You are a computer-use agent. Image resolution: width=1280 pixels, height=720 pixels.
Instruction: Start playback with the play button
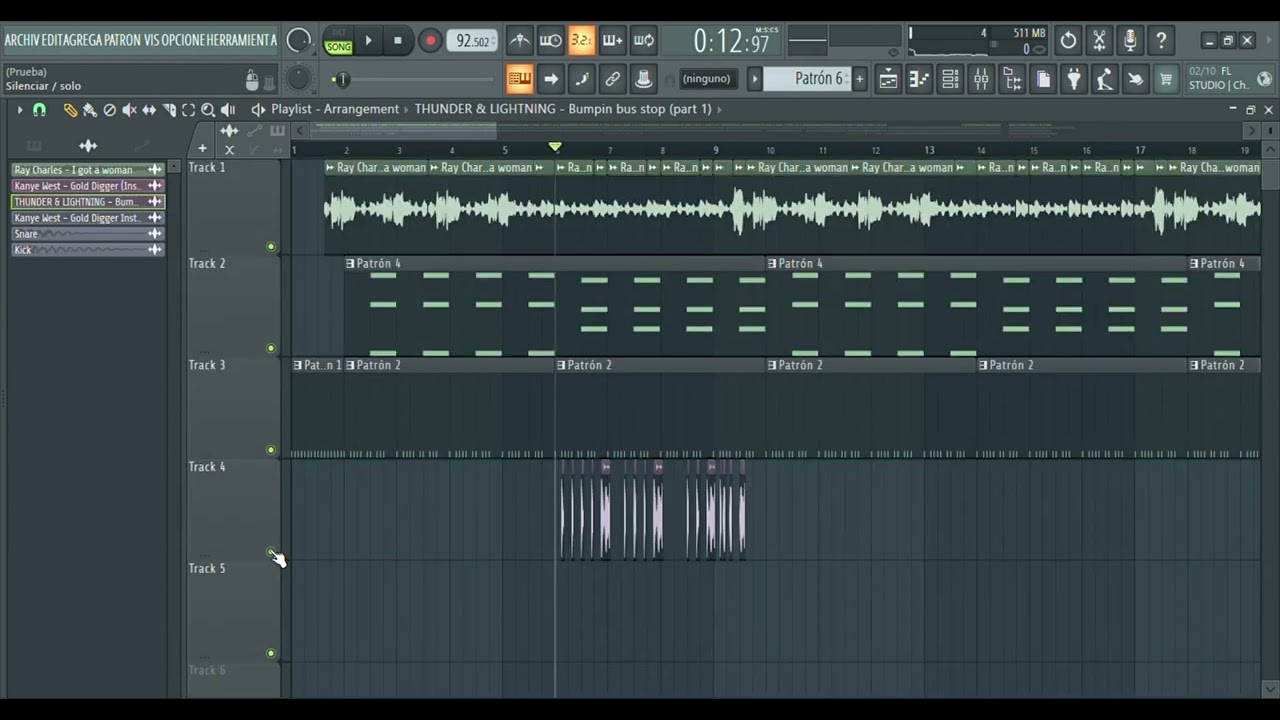click(368, 41)
